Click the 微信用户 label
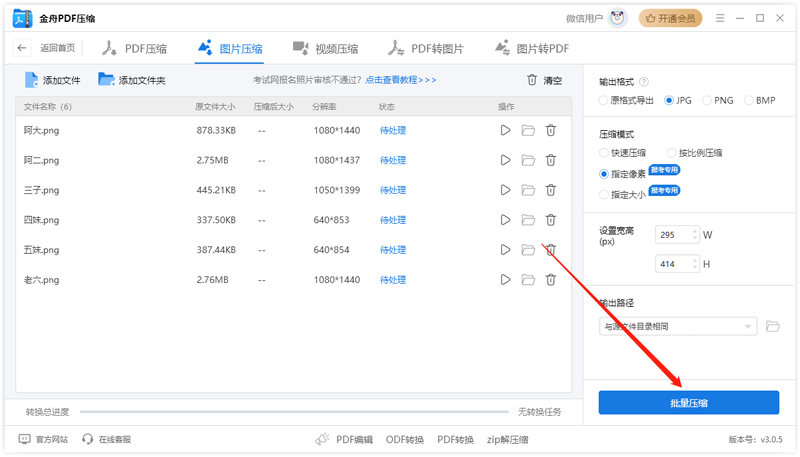 point(585,18)
